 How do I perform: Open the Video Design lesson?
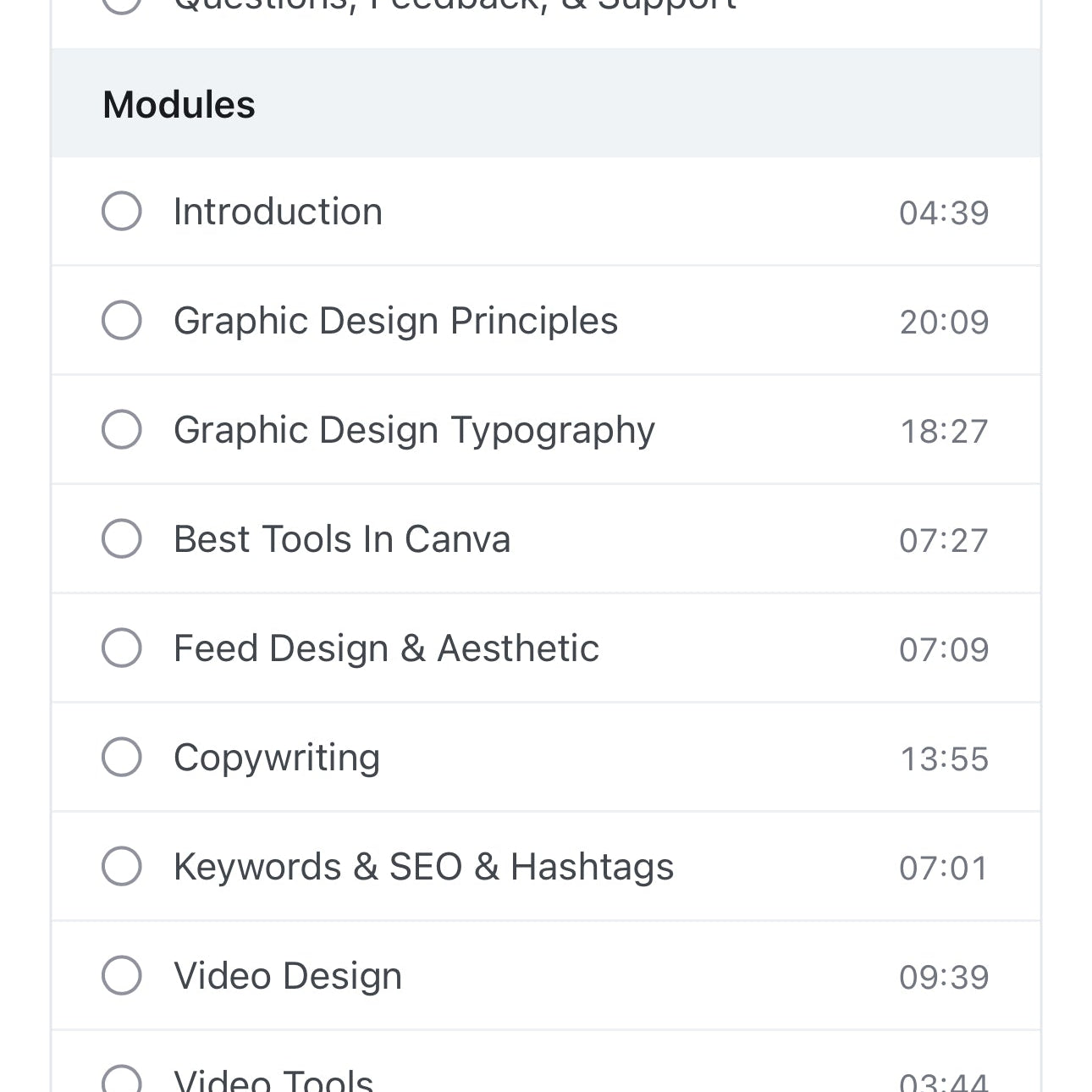(287, 975)
